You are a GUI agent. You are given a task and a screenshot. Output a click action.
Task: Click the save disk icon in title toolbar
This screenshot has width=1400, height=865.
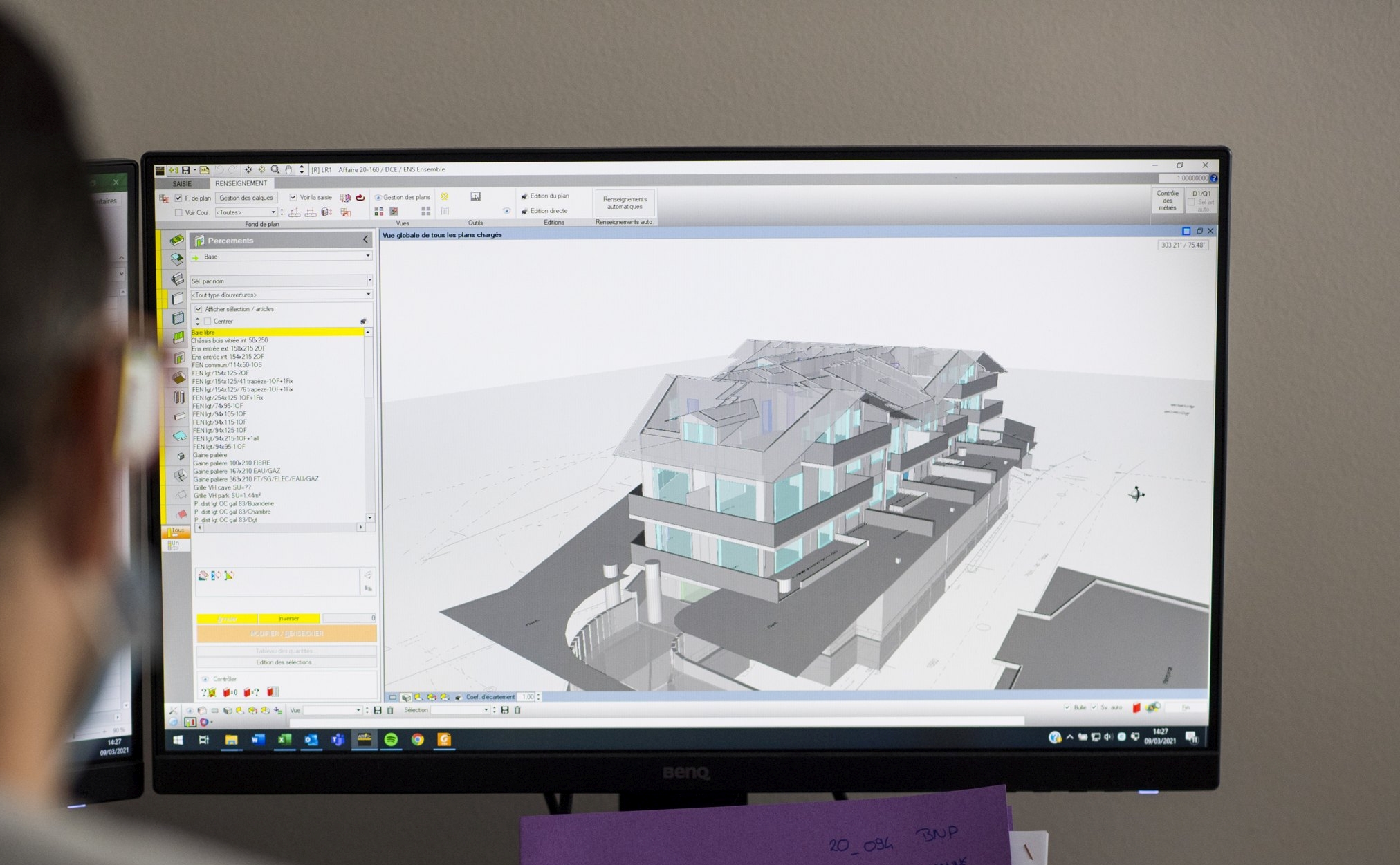coord(185,170)
